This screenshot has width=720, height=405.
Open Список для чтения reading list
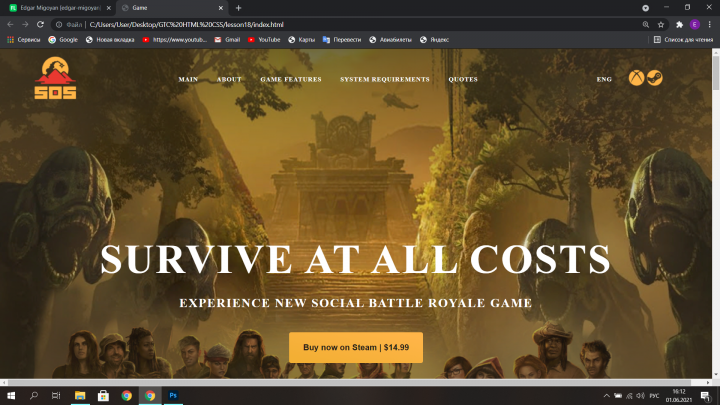[x=683, y=40]
